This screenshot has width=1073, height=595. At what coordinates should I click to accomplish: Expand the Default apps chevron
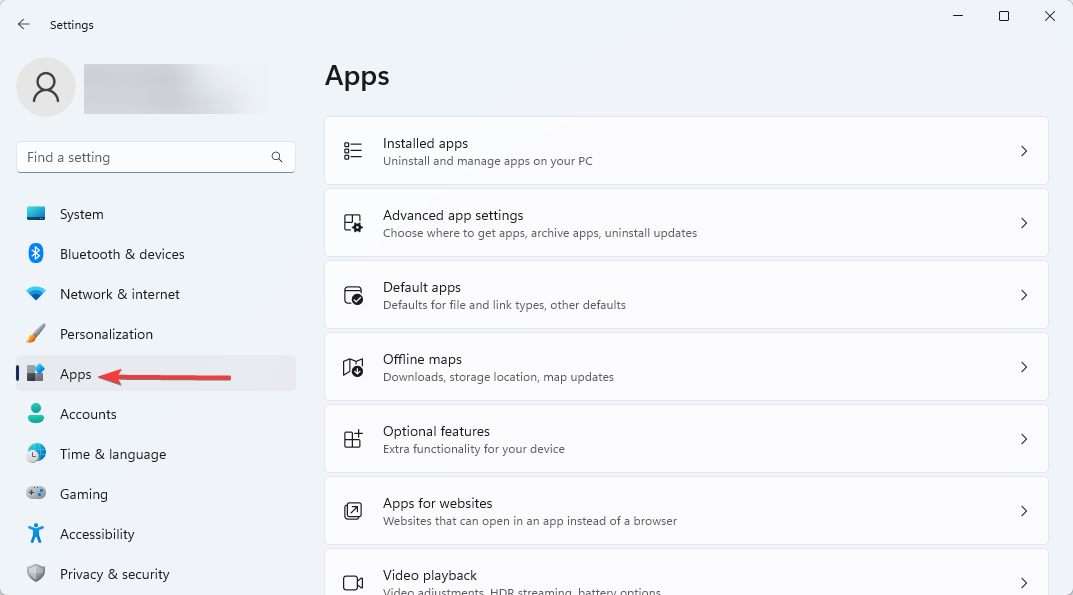click(1024, 295)
